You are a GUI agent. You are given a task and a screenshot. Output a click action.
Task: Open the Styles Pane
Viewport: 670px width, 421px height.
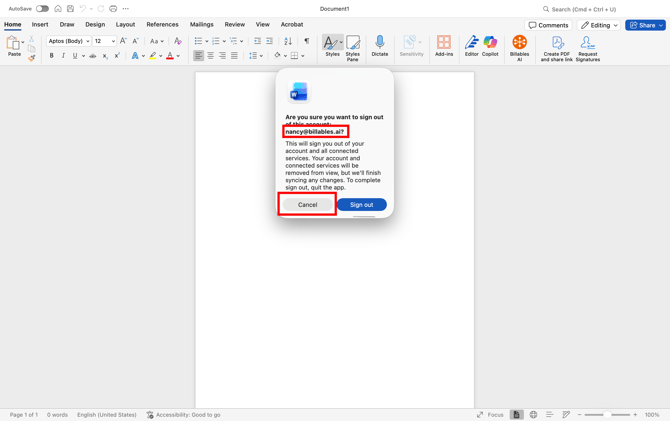click(x=353, y=45)
